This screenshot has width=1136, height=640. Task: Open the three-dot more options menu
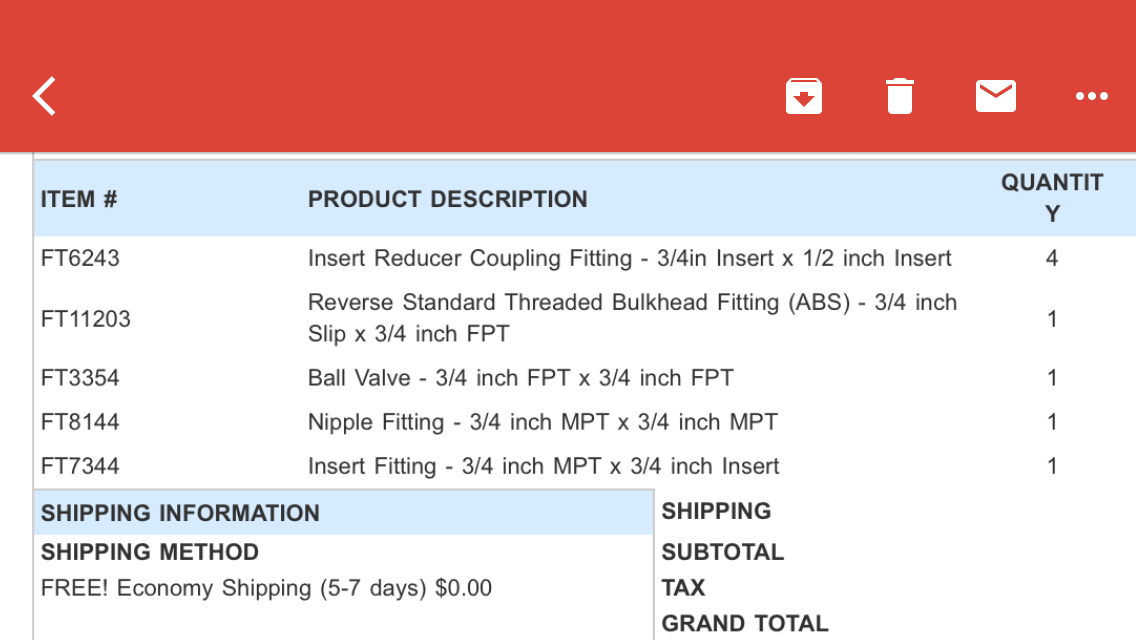pos(1091,96)
